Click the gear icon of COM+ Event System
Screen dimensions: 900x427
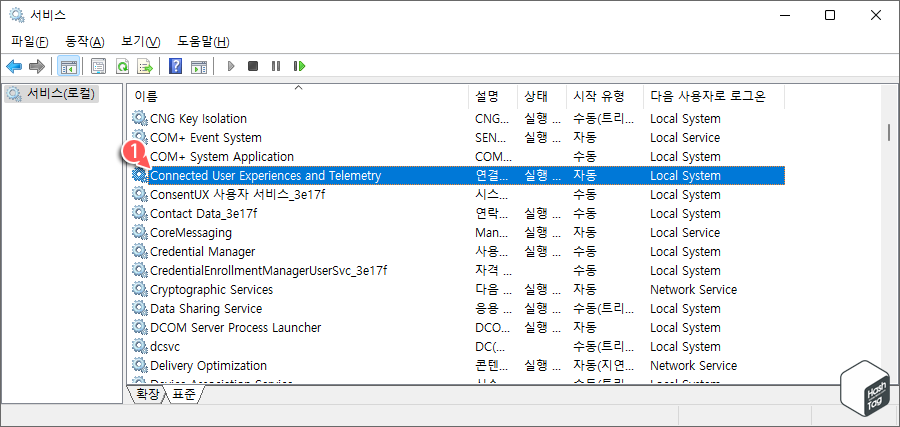click(139, 137)
